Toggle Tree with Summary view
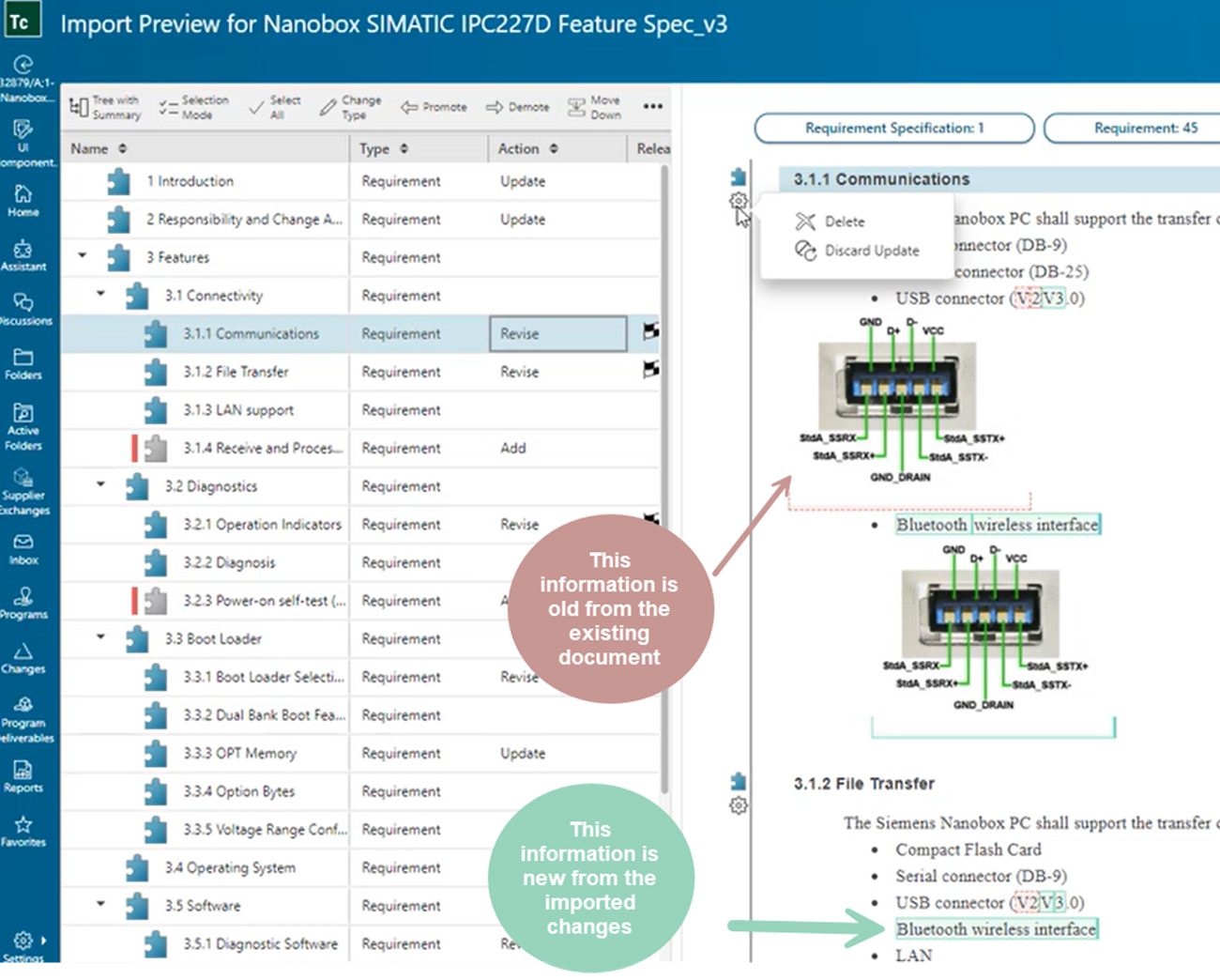 105,107
